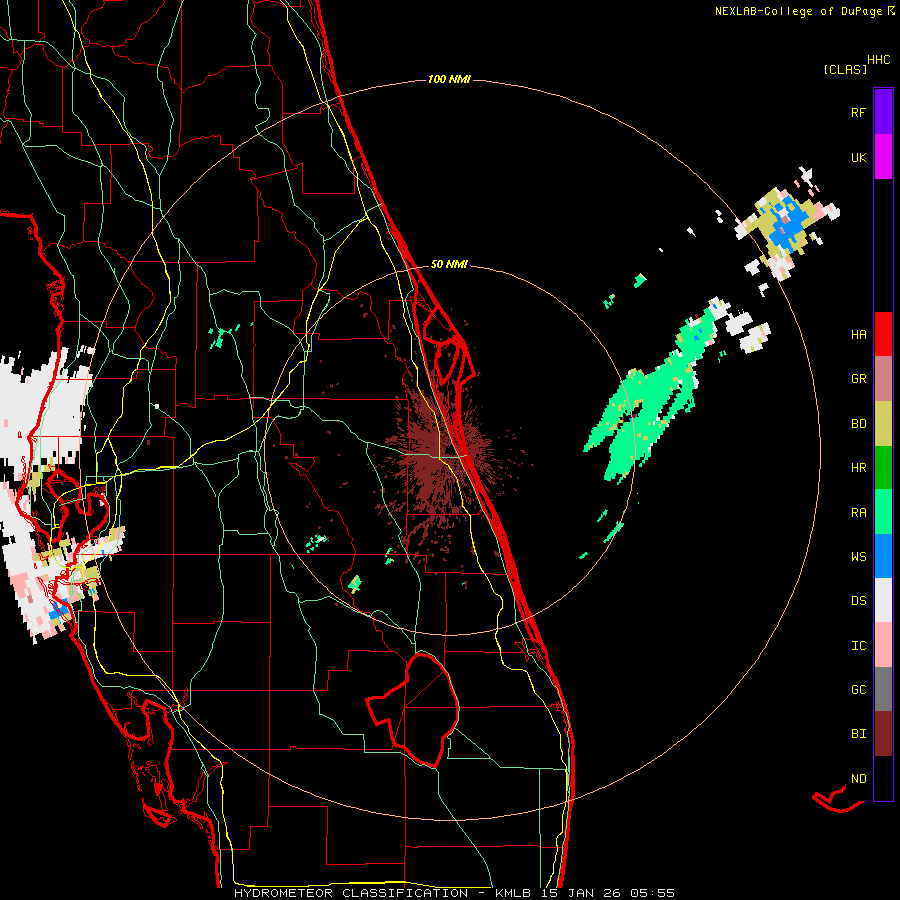Click the "GC" legend label
The image size is (900, 900).
coord(858,689)
